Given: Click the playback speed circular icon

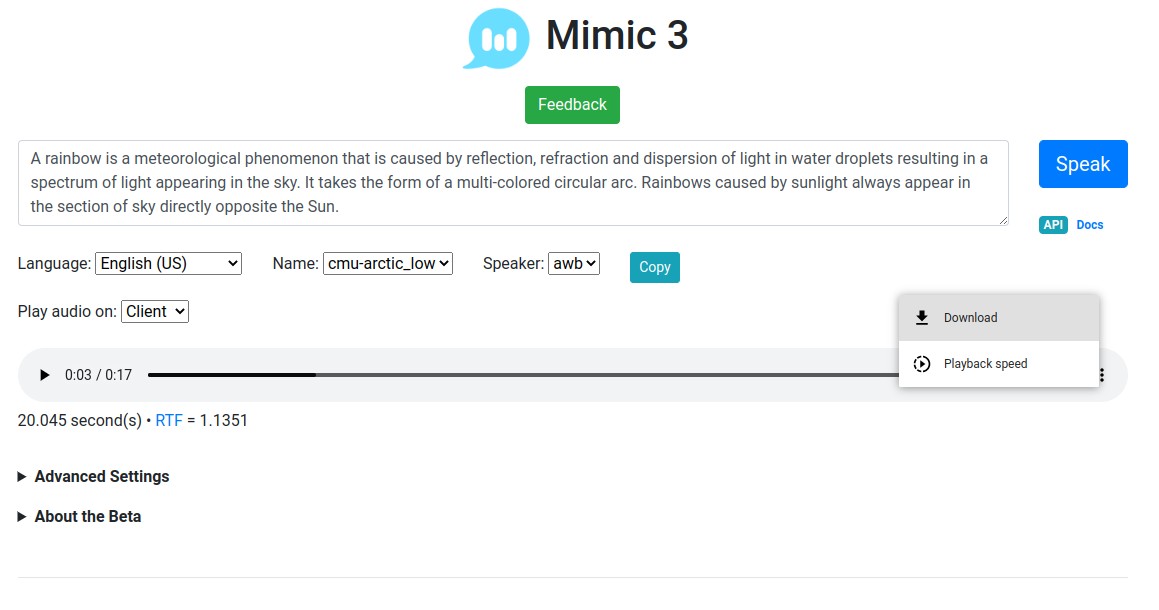Looking at the screenshot, I should coord(922,364).
